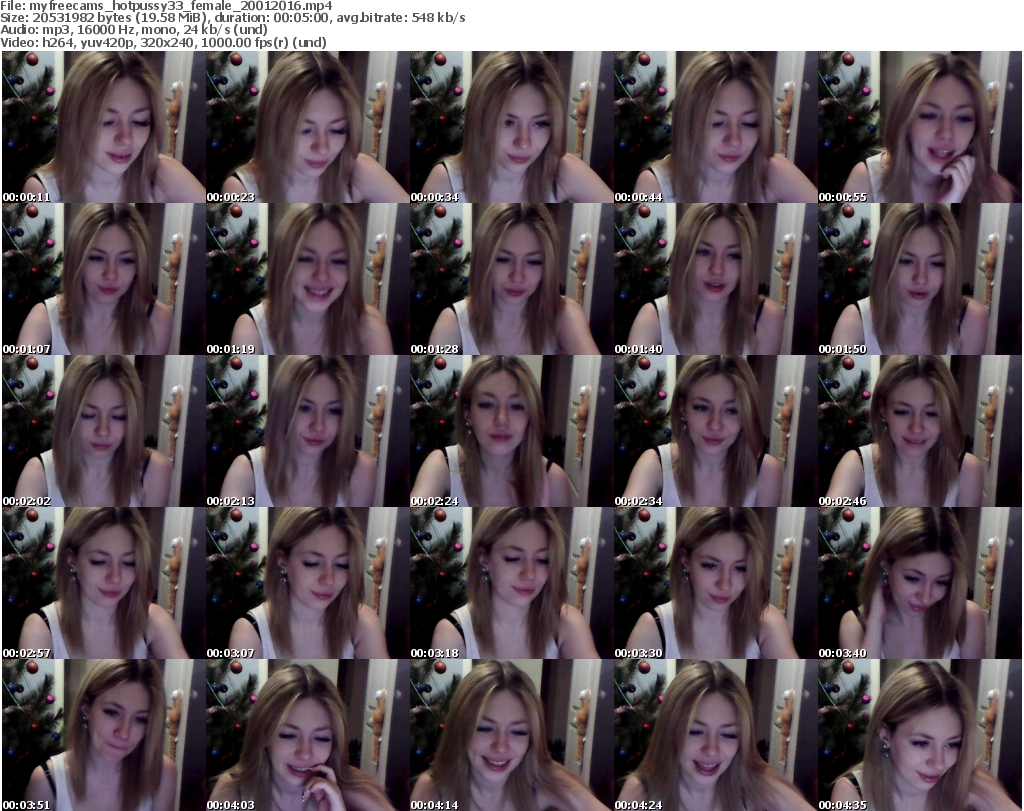This screenshot has height=811, width=1024.
Task: Open the thumbnail stamped 00:01:28
Action: coord(511,279)
